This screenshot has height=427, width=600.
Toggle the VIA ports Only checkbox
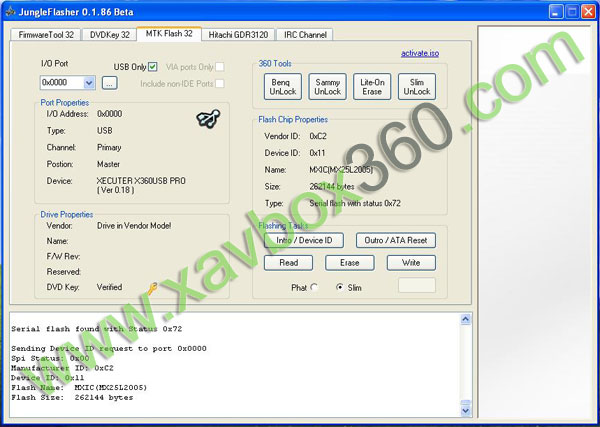(x=220, y=67)
